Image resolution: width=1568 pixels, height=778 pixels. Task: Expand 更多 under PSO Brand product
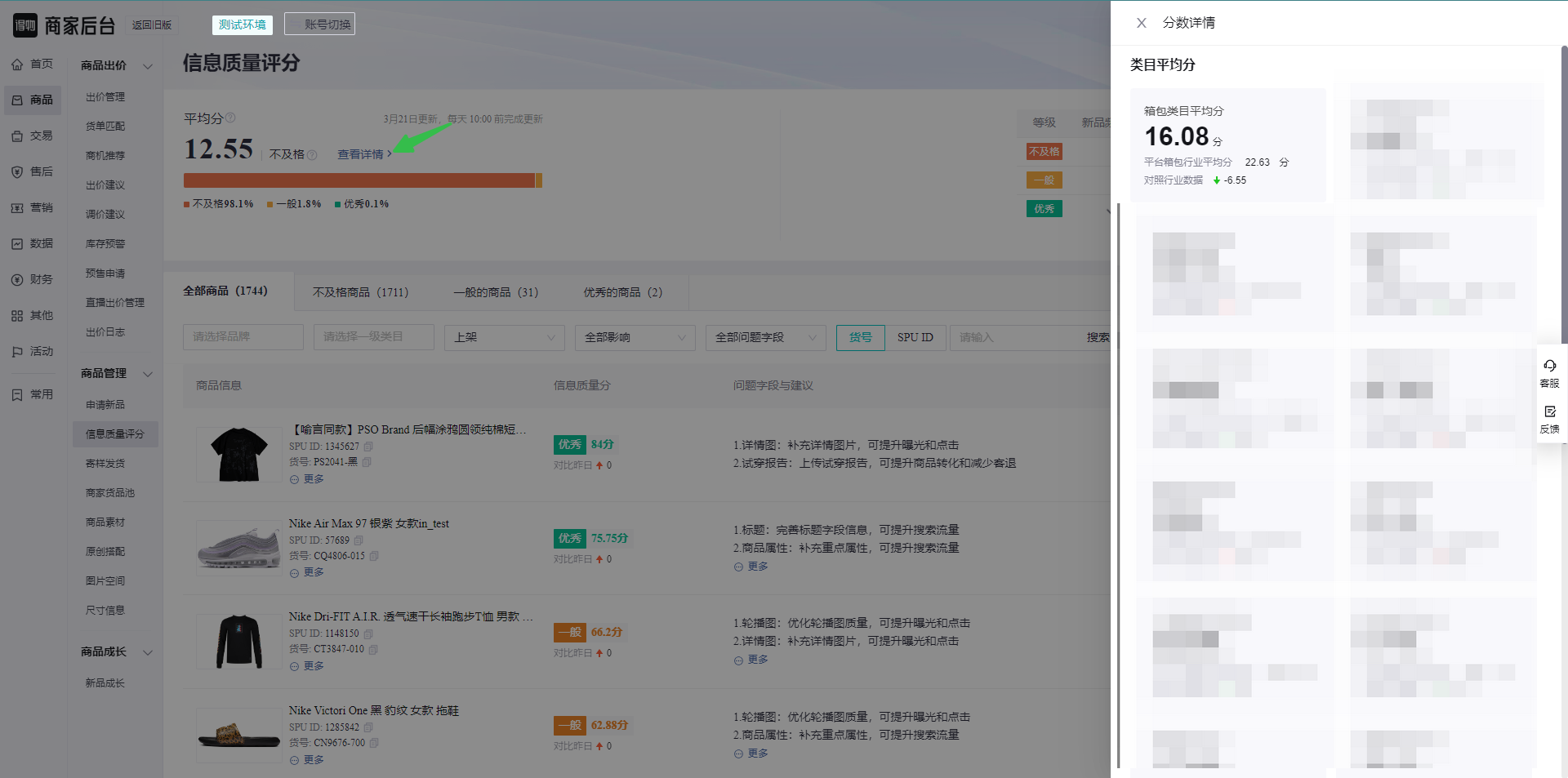point(307,479)
